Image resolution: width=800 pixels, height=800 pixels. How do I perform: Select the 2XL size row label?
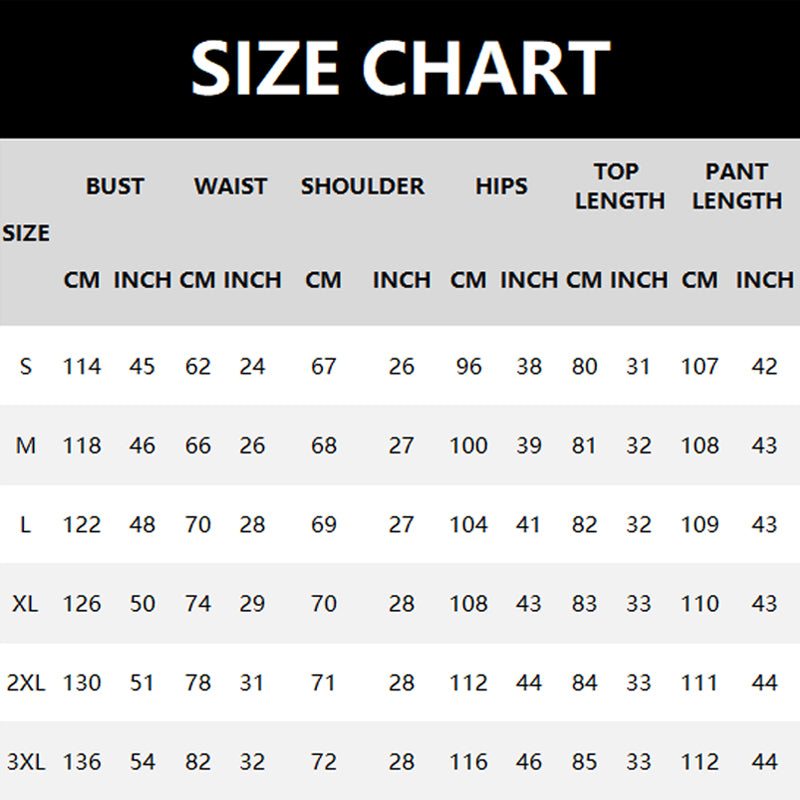pyautogui.click(x=26, y=683)
